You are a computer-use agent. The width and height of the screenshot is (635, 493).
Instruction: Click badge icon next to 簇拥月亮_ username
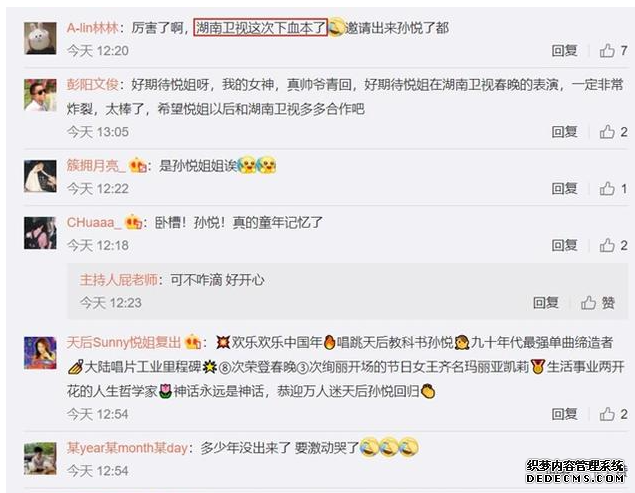(137, 166)
